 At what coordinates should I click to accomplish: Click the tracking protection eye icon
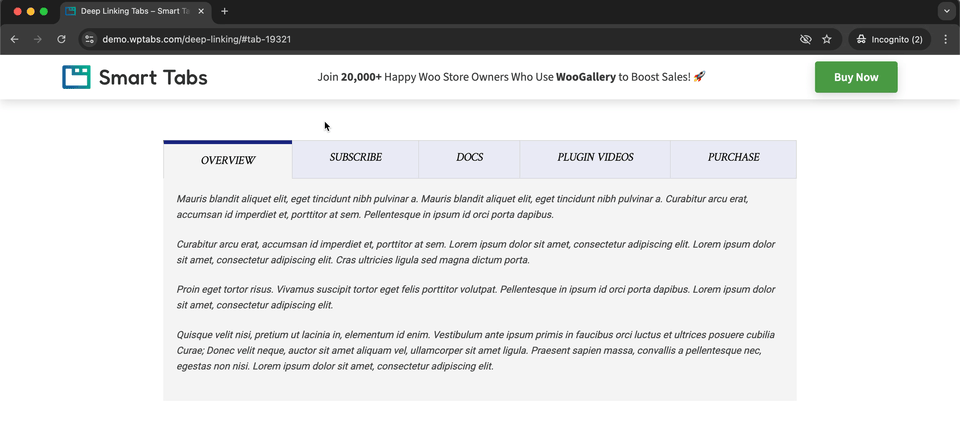pyautogui.click(x=806, y=39)
